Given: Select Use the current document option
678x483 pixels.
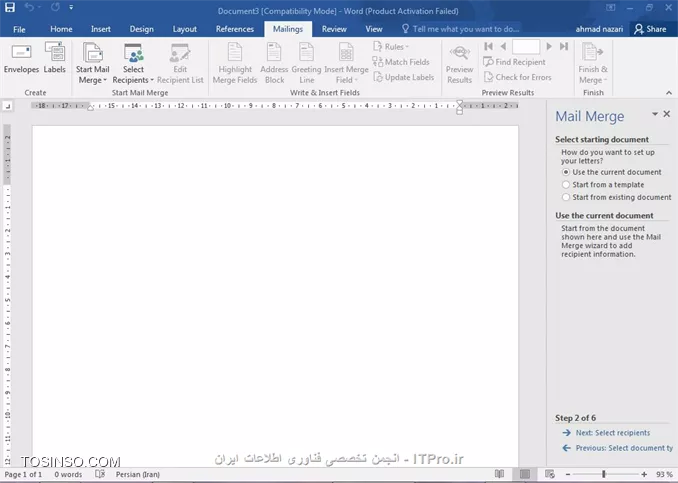Looking at the screenshot, I should (611, 172).
